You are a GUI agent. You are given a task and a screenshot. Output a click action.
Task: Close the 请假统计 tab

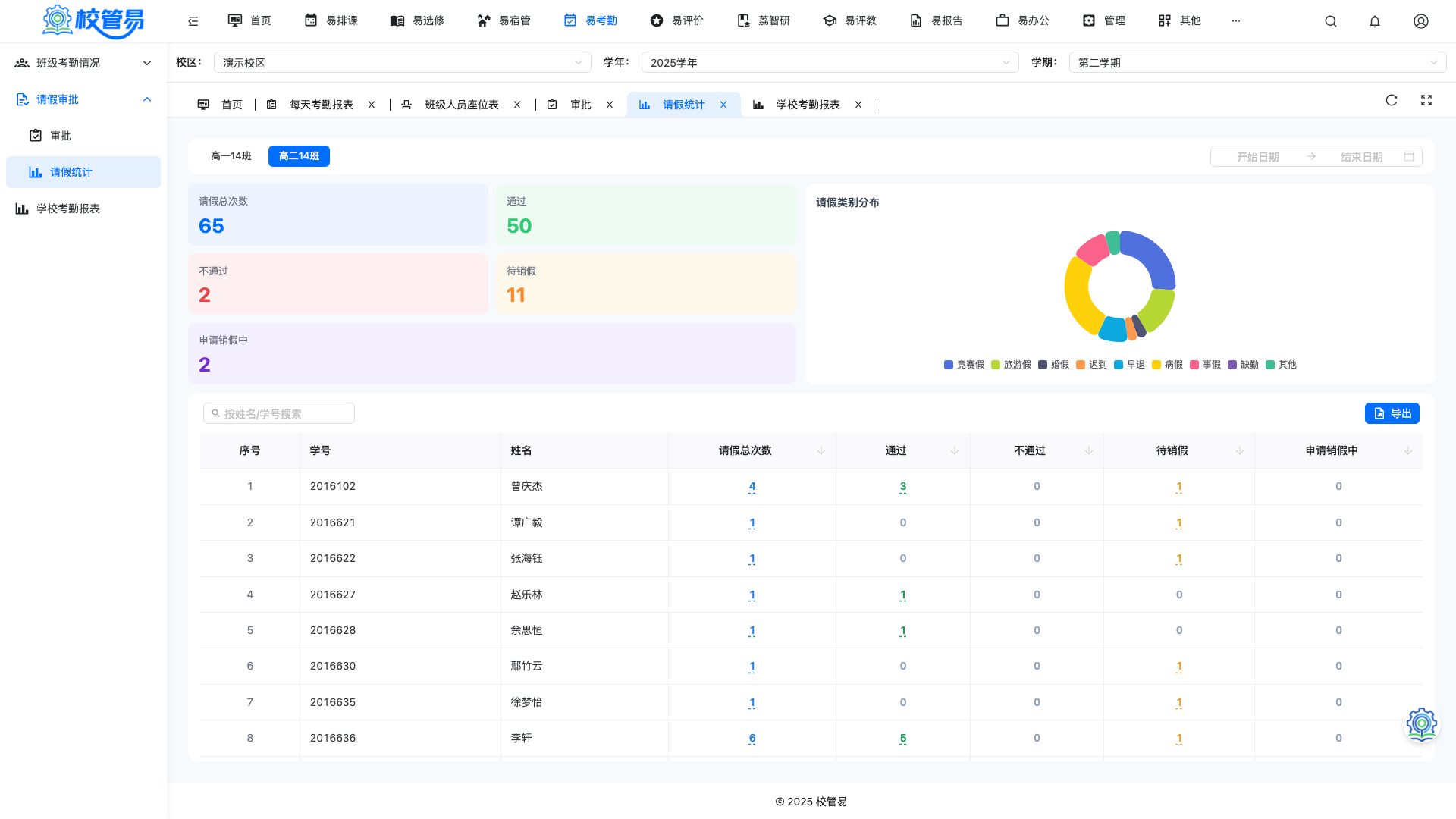point(723,105)
